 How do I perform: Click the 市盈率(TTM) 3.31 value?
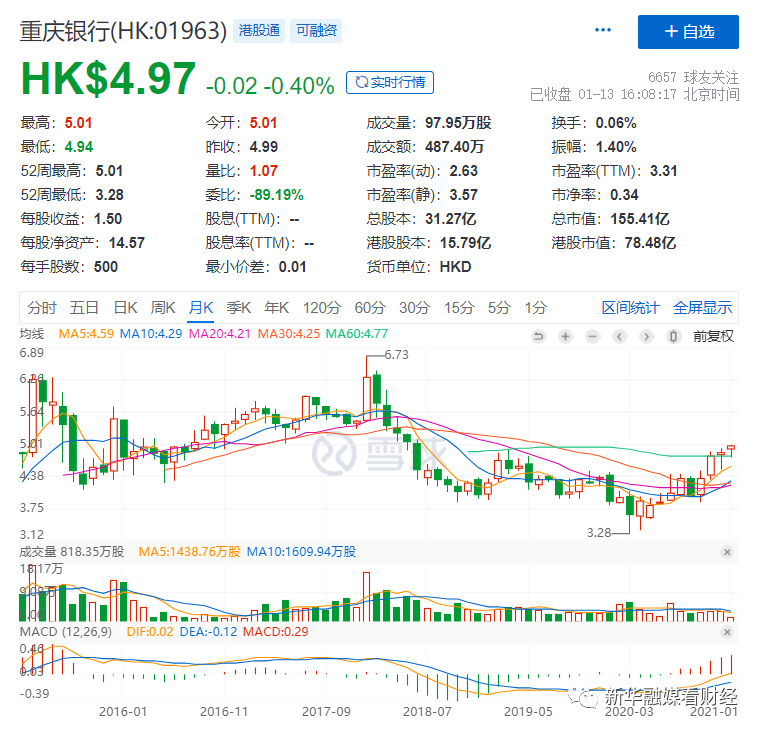point(664,171)
